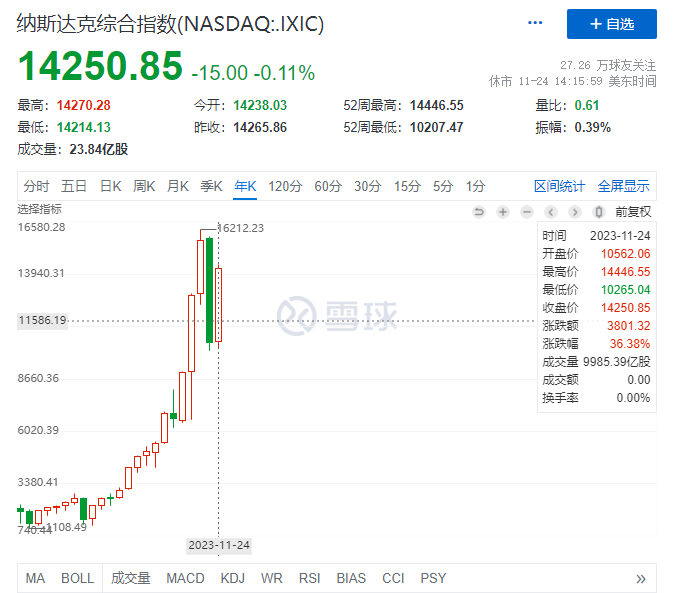Viewport: 678px width, 593px height.
Task: Toggle the BOLL overlay indicator
Action: tap(77, 578)
